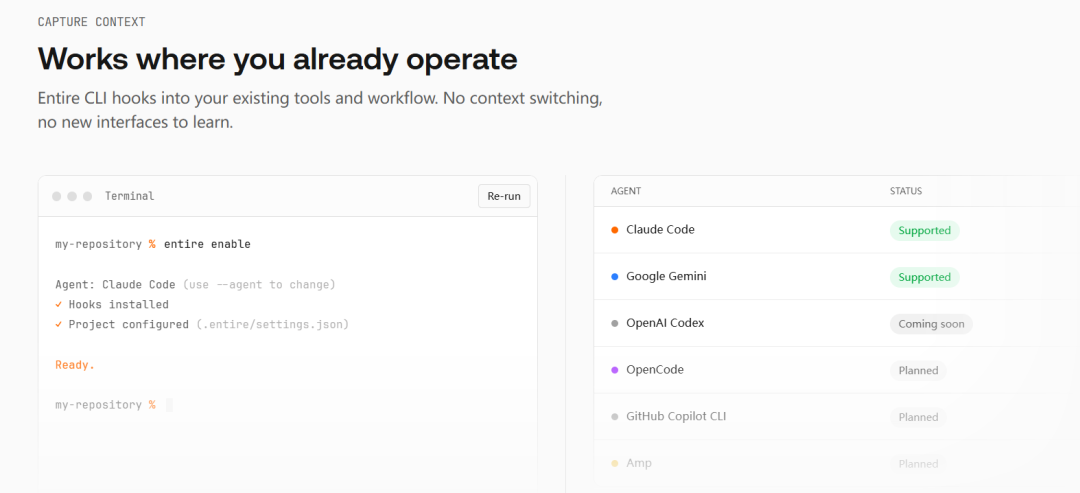Click the checkmark next to Hooks installed
Screen dimensions: 1080x493
[59, 304]
